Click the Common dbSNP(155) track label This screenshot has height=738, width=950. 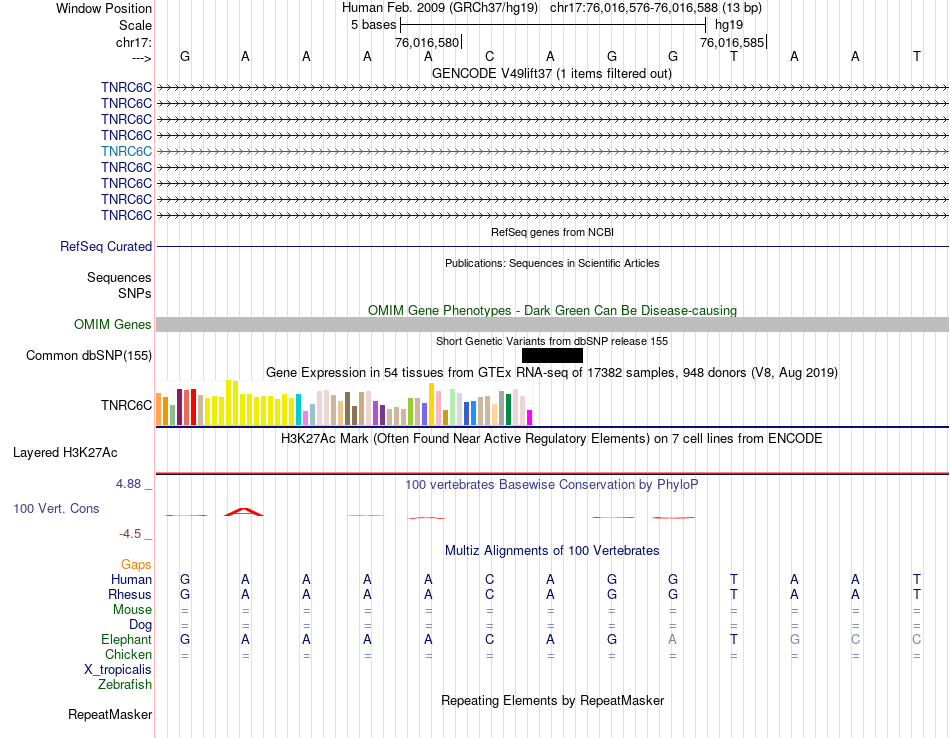click(88, 356)
